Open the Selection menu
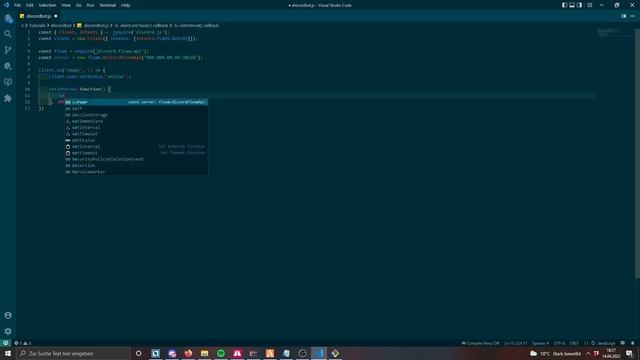640x360 pixels. click(47, 5)
